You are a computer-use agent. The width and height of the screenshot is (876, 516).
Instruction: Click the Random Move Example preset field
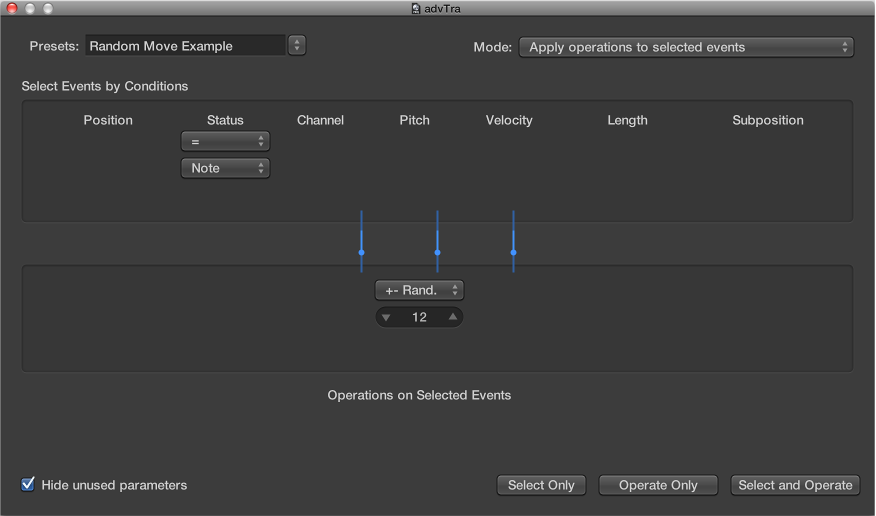click(x=185, y=46)
